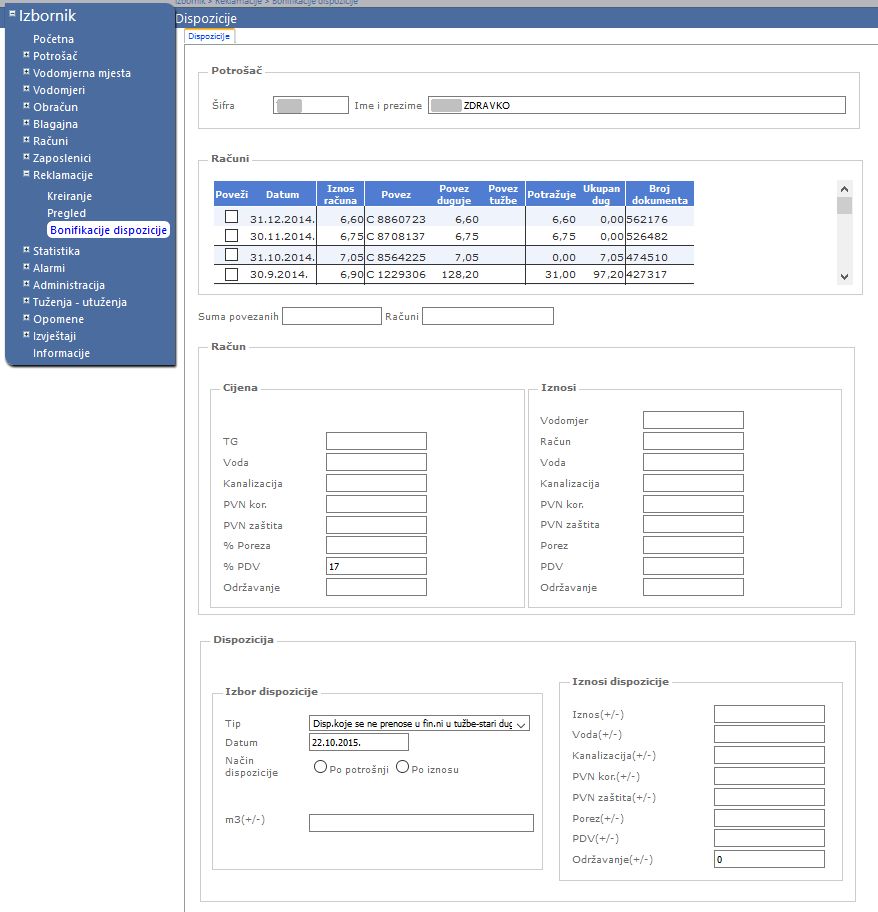Viewport: 878px width, 912px height.
Task: Collapse the Izbornik main menu
Action: point(12,13)
